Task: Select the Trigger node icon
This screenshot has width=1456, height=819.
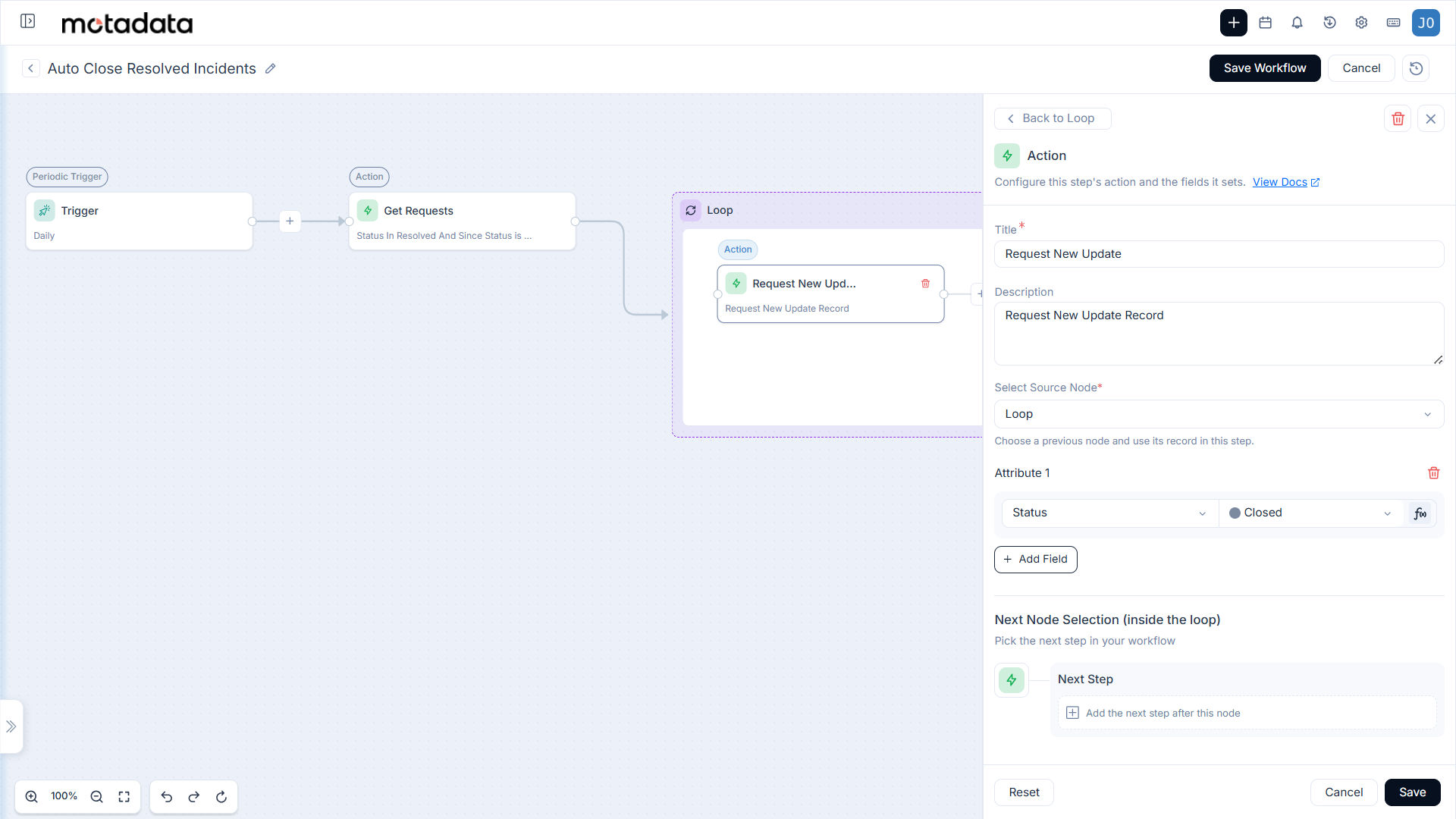Action: (x=45, y=211)
